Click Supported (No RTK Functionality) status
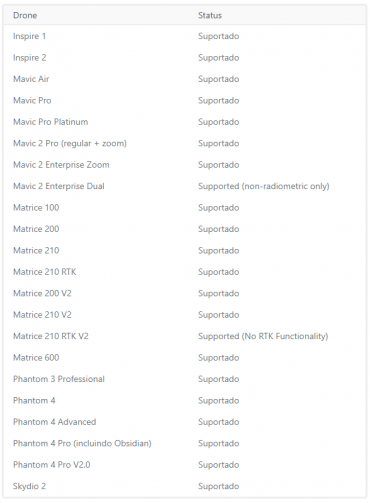 pos(263,336)
